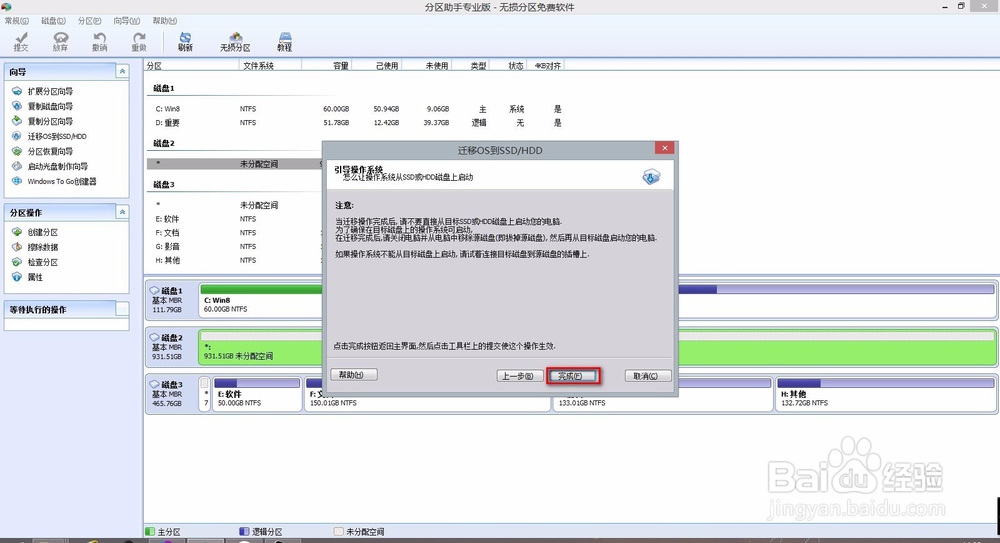This screenshot has width=1000, height=543.
Task: Launch the 复制磁盘向导 wizard icon
Action: click(17, 106)
